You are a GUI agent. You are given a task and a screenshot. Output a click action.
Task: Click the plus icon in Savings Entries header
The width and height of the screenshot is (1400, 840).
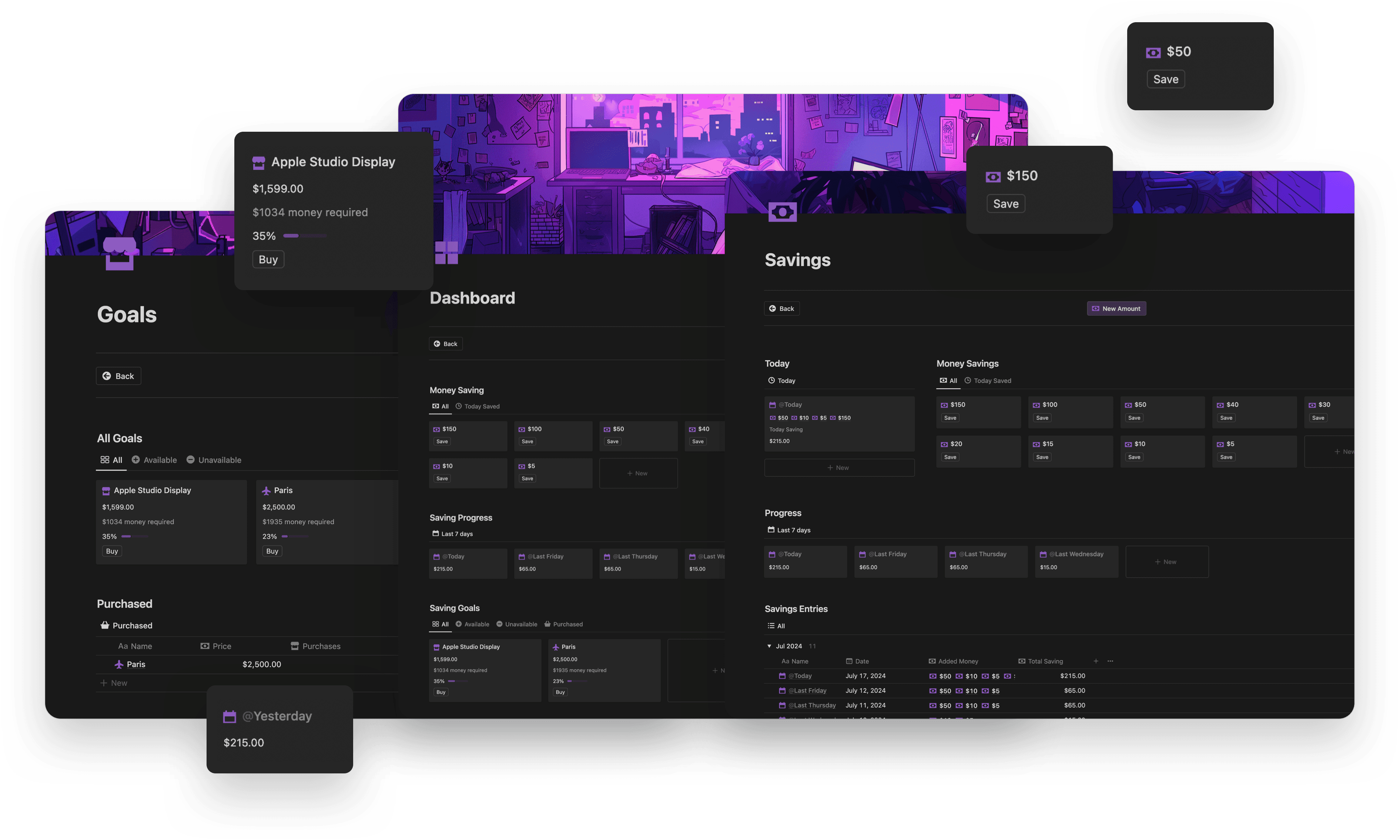[1096, 661]
